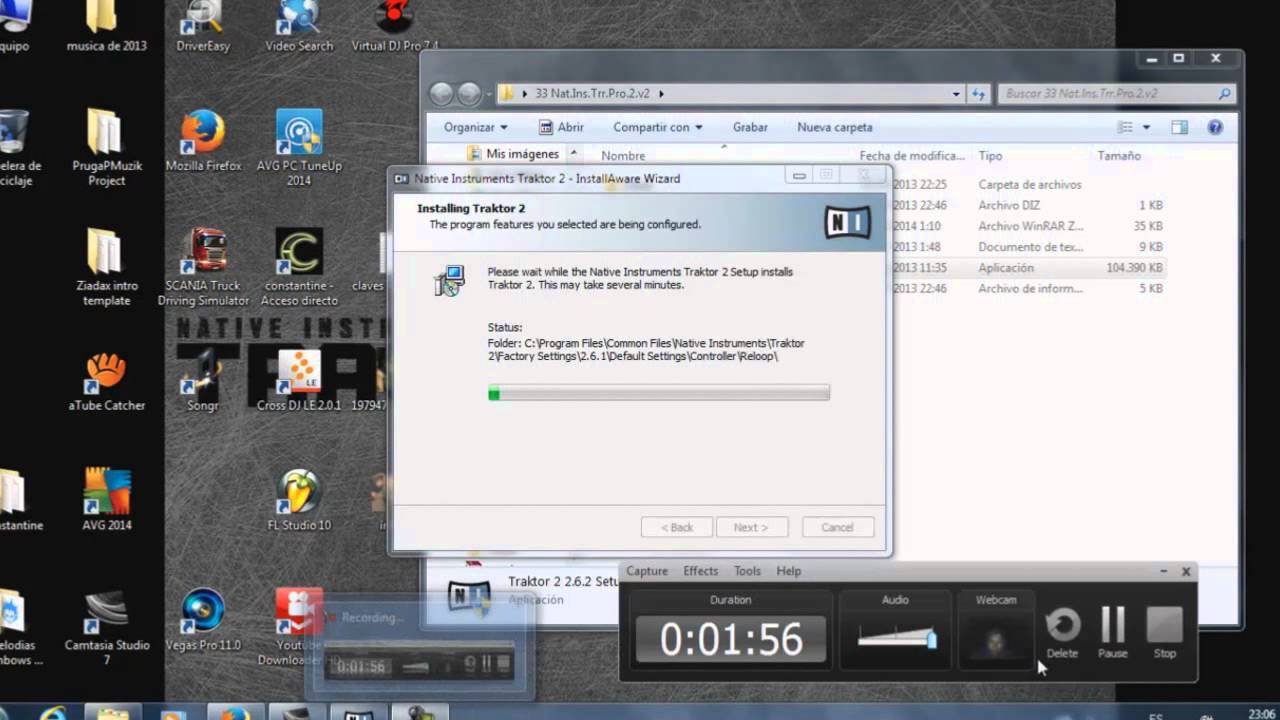1280x720 pixels.
Task: Toggle the Explorer preview pane icon
Action: [1180, 127]
